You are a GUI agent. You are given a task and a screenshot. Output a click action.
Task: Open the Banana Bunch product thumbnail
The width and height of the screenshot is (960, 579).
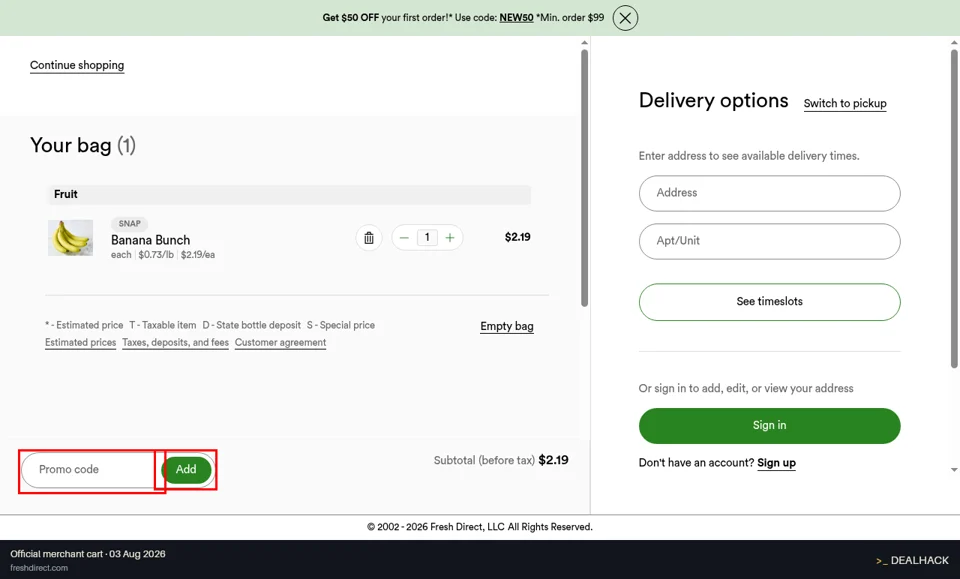[x=70, y=237]
